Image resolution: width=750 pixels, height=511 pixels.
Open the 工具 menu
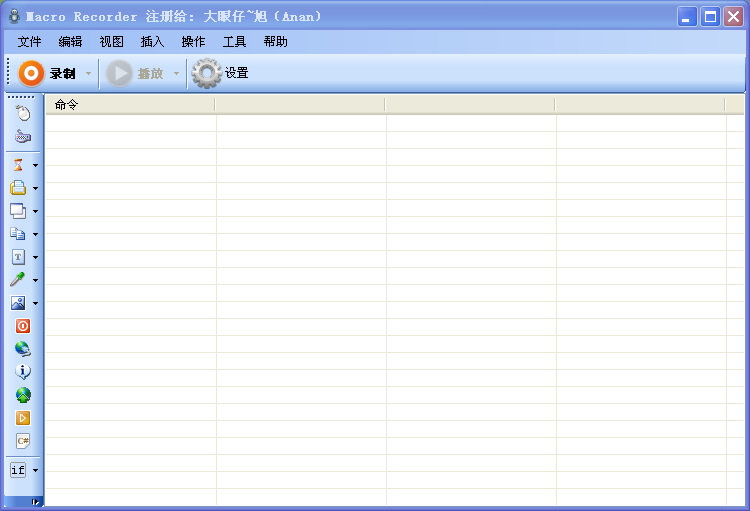[x=234, y=42]
